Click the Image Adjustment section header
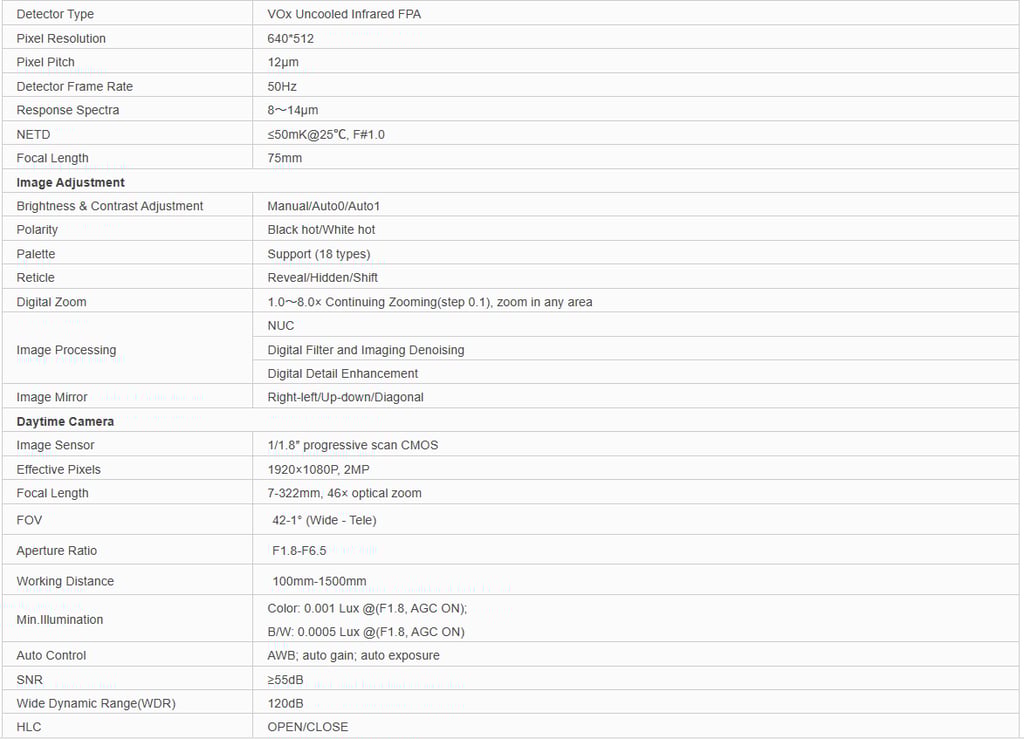The width and height of the screenshot is (1024, 739). pyautogui.click(x=71, y=182)
